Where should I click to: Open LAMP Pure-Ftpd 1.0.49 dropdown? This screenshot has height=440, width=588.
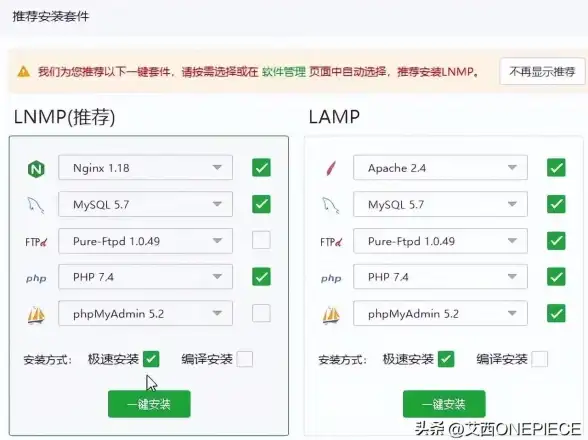[x=440, y=240]
